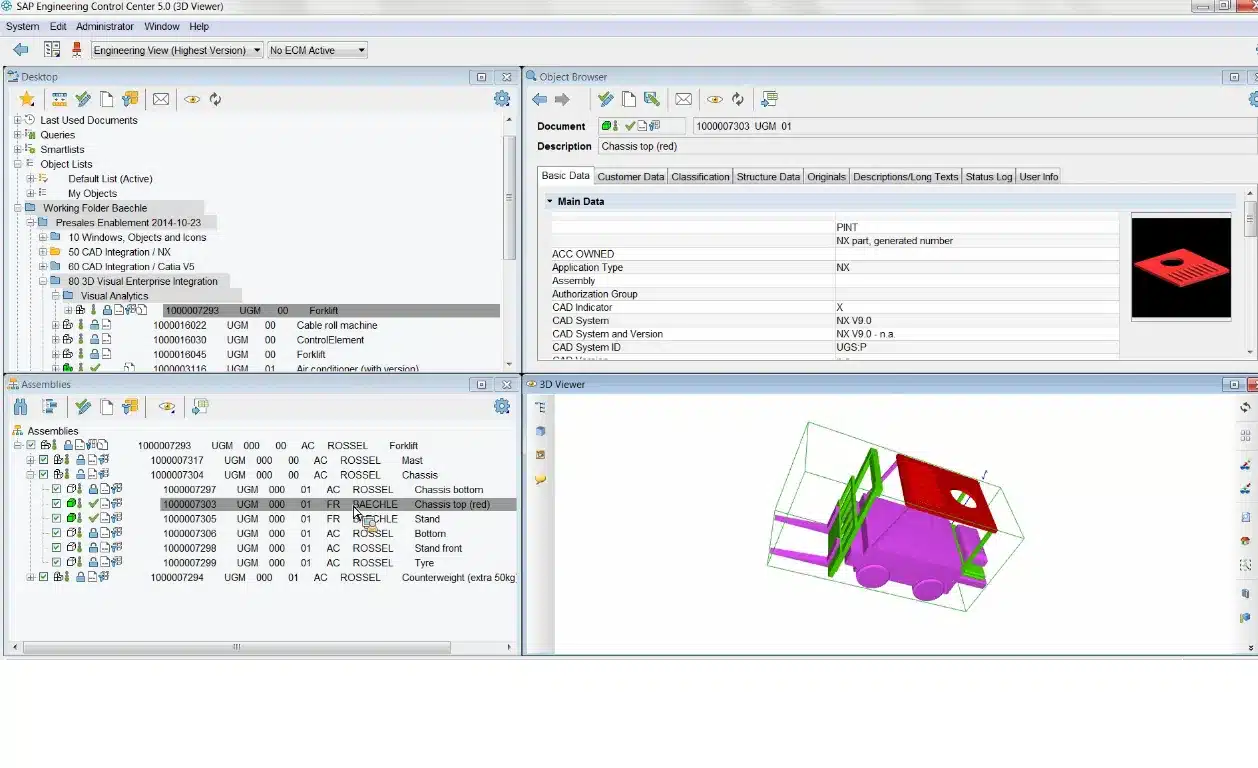Click forward arrow in Object Browser toolbar

click(x=562, y=99)
